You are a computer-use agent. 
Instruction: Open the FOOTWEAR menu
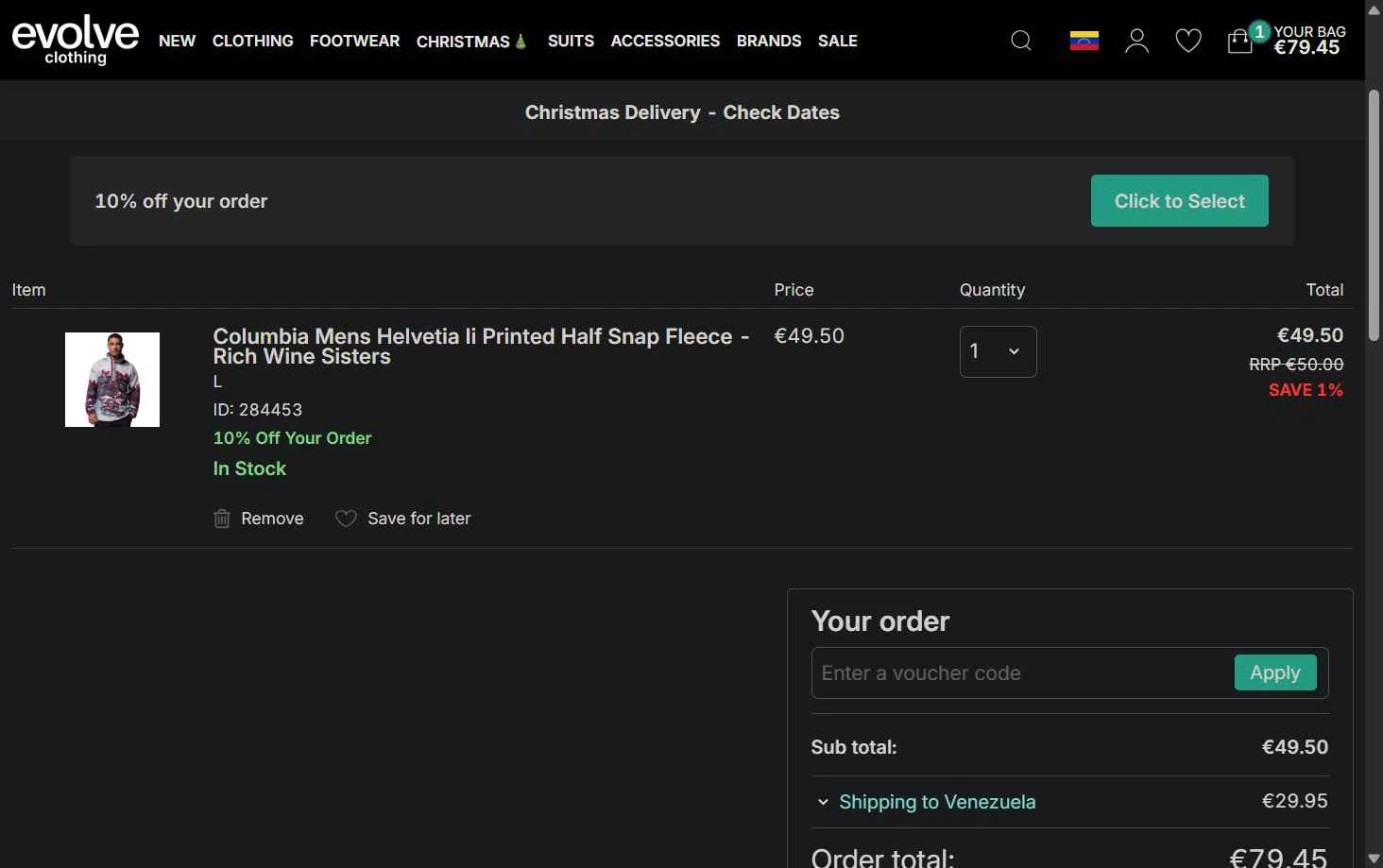pos(354,41)
